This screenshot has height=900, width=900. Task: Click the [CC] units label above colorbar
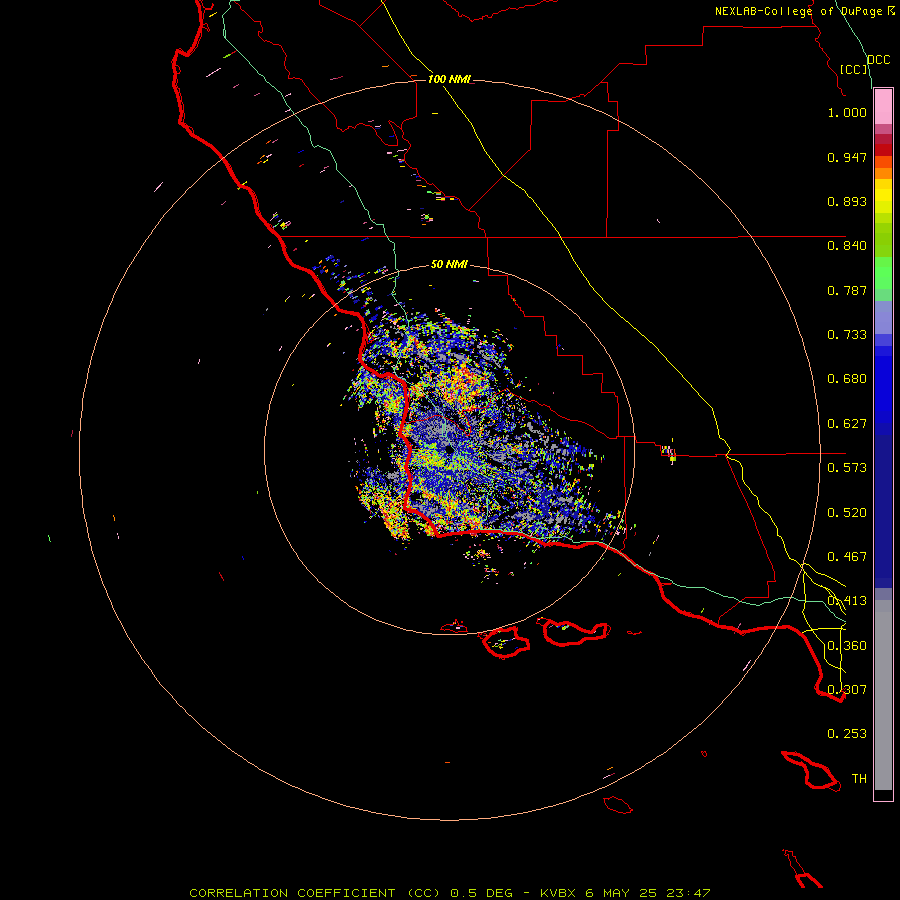tap(854, 69)
